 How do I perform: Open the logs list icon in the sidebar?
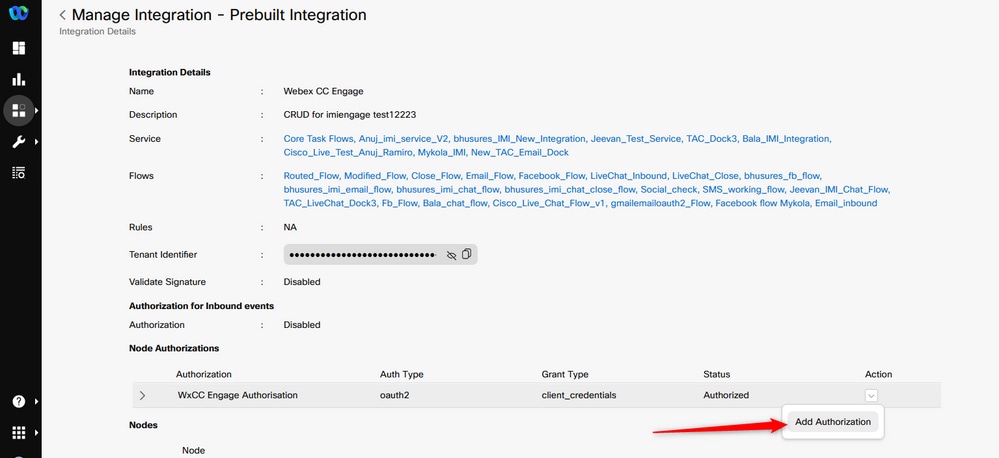tap(18, 173)
